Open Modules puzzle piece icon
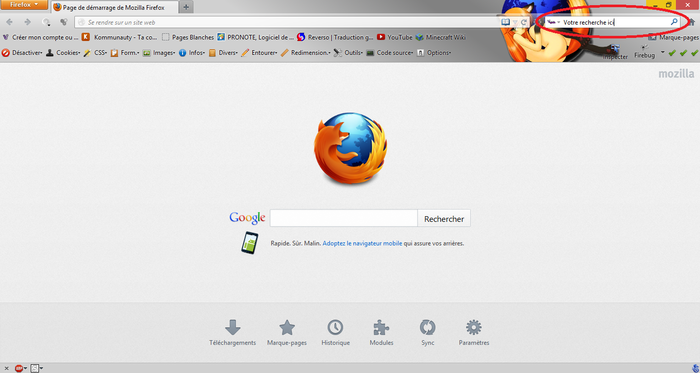 381,332
